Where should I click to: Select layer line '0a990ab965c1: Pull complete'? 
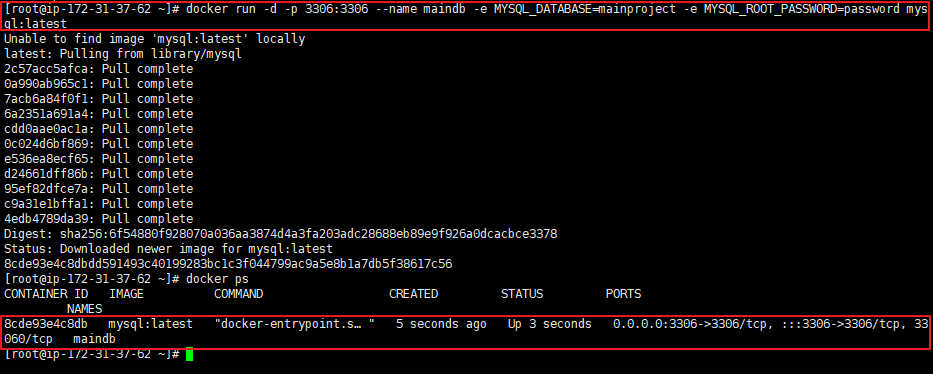pos(98,84)
